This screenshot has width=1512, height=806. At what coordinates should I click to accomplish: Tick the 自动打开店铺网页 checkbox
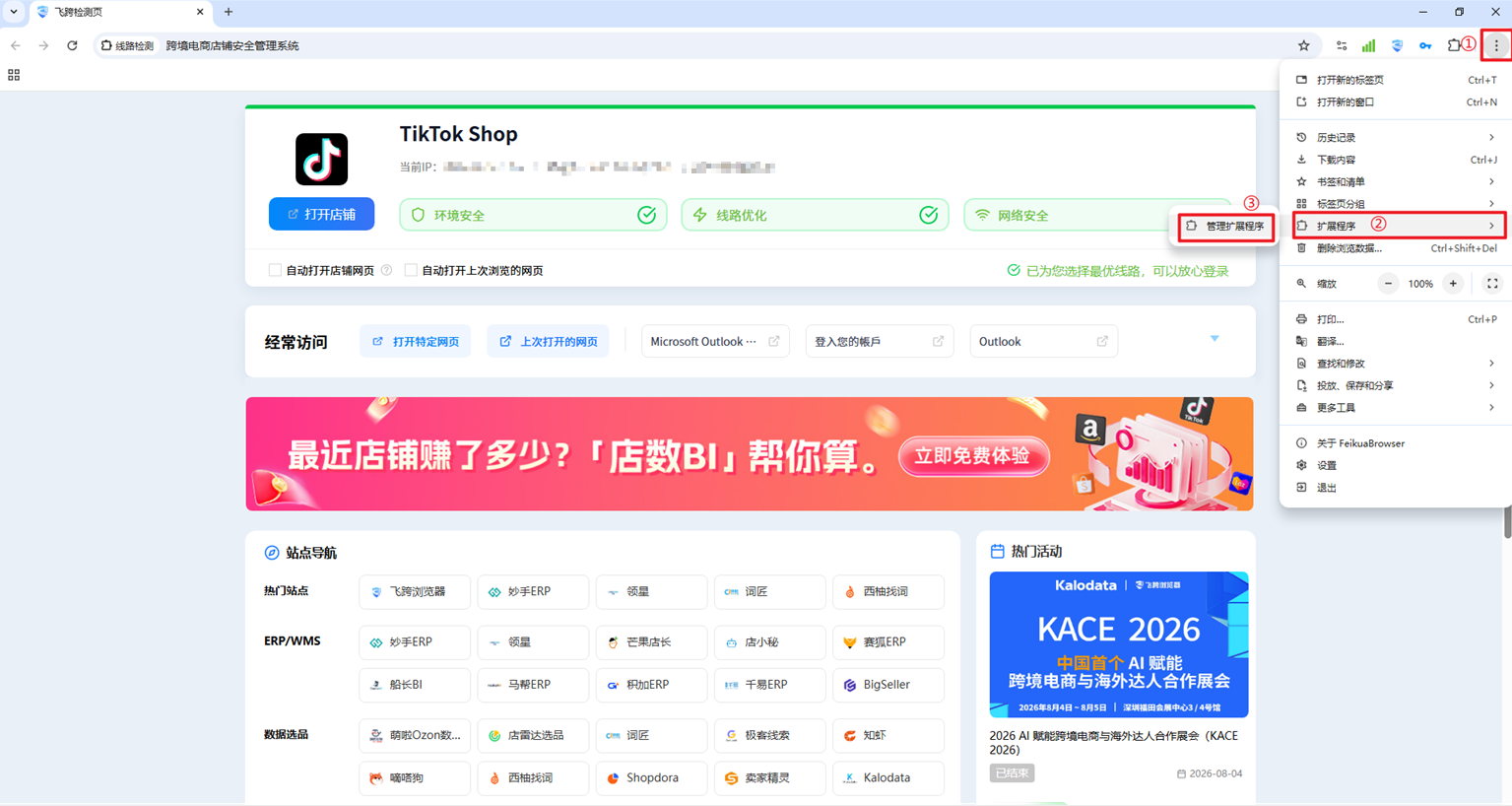point(275,270)
